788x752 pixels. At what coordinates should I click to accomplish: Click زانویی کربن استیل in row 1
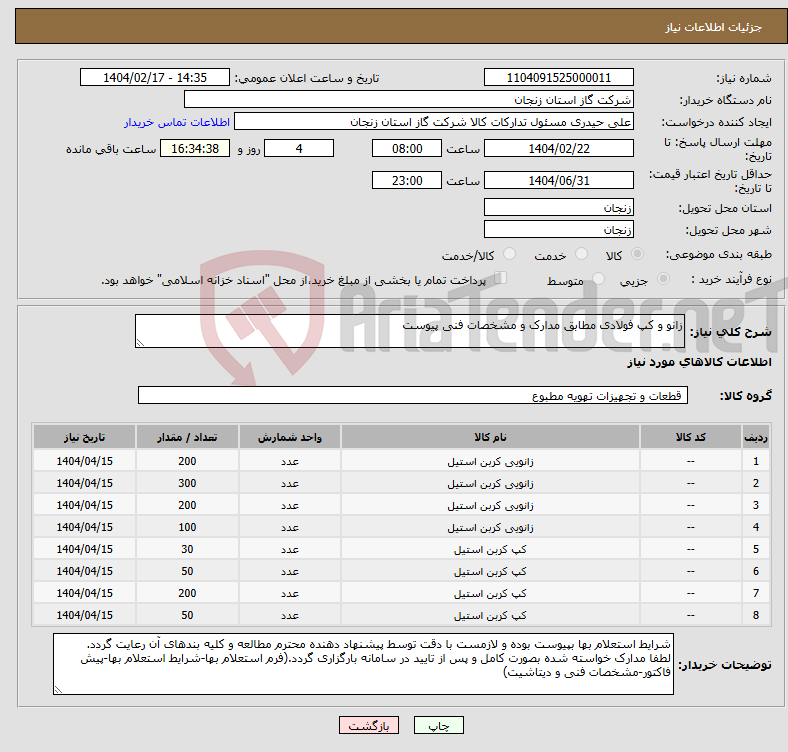pyautogui.click(x=490, y=461)
